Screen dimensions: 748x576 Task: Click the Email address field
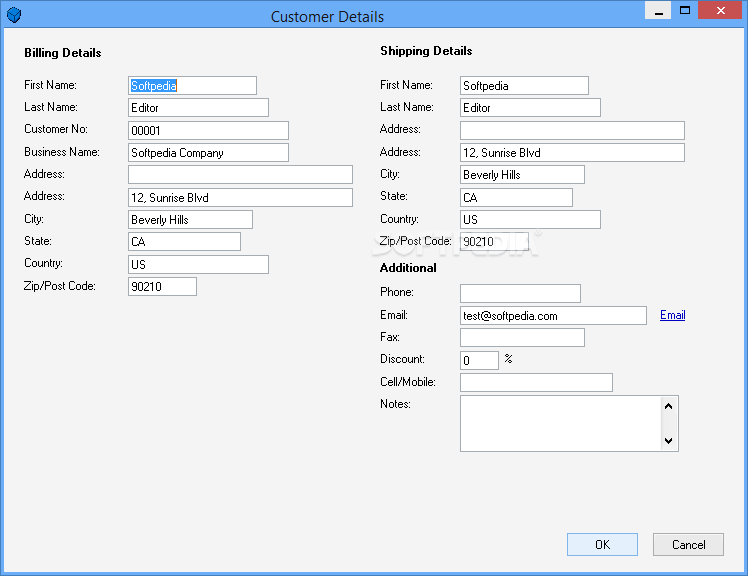tap(553, 315)
